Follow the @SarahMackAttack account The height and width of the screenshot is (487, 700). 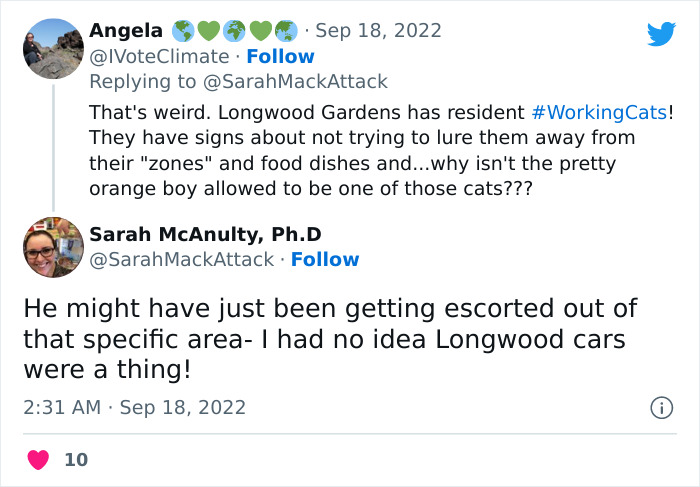325,259
